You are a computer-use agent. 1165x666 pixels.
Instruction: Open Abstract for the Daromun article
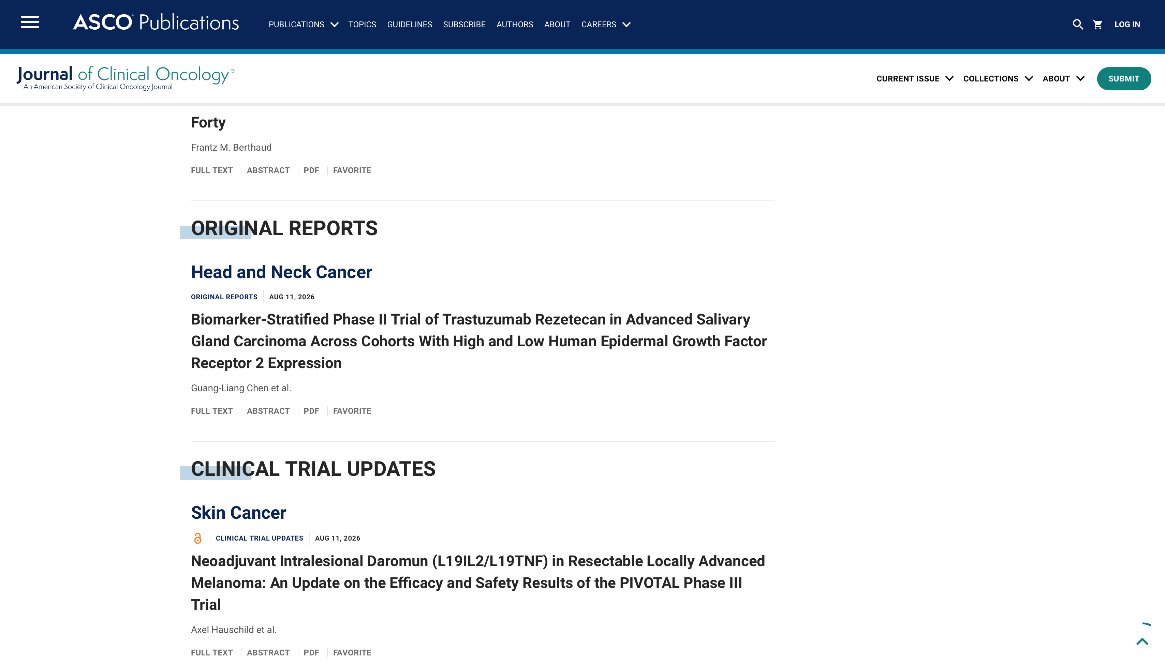tap(268, 653)
